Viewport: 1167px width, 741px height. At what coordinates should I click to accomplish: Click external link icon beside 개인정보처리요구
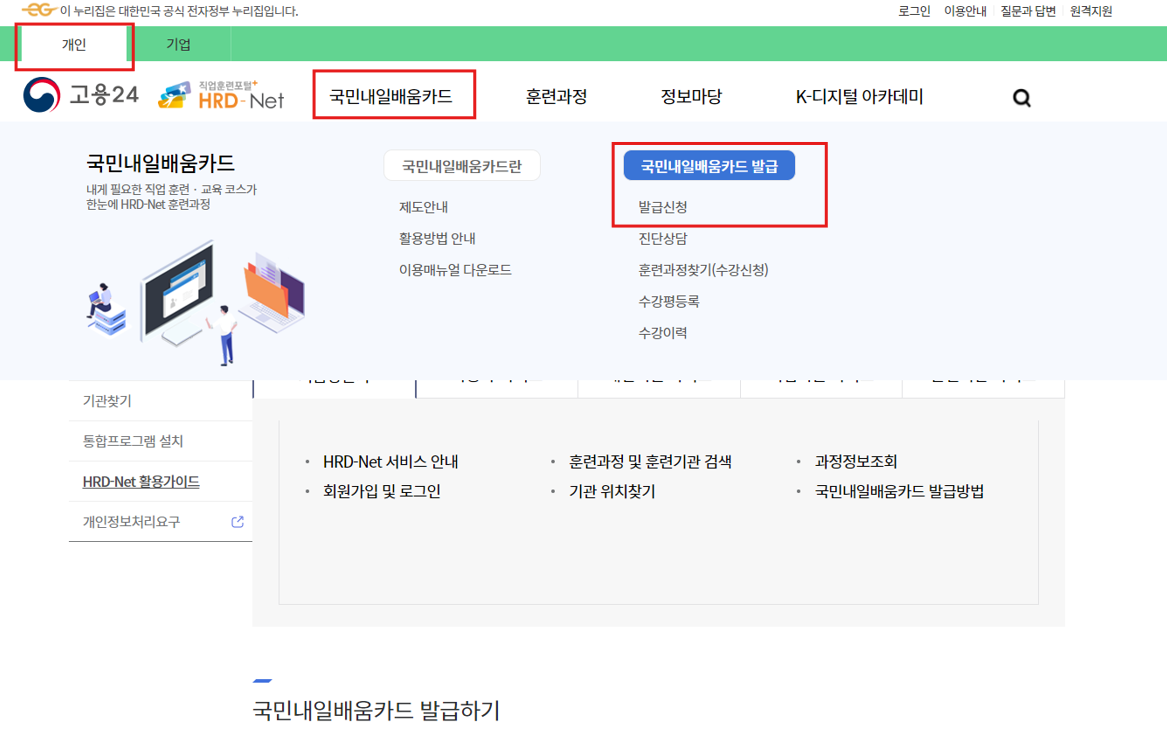click(237, 522)
